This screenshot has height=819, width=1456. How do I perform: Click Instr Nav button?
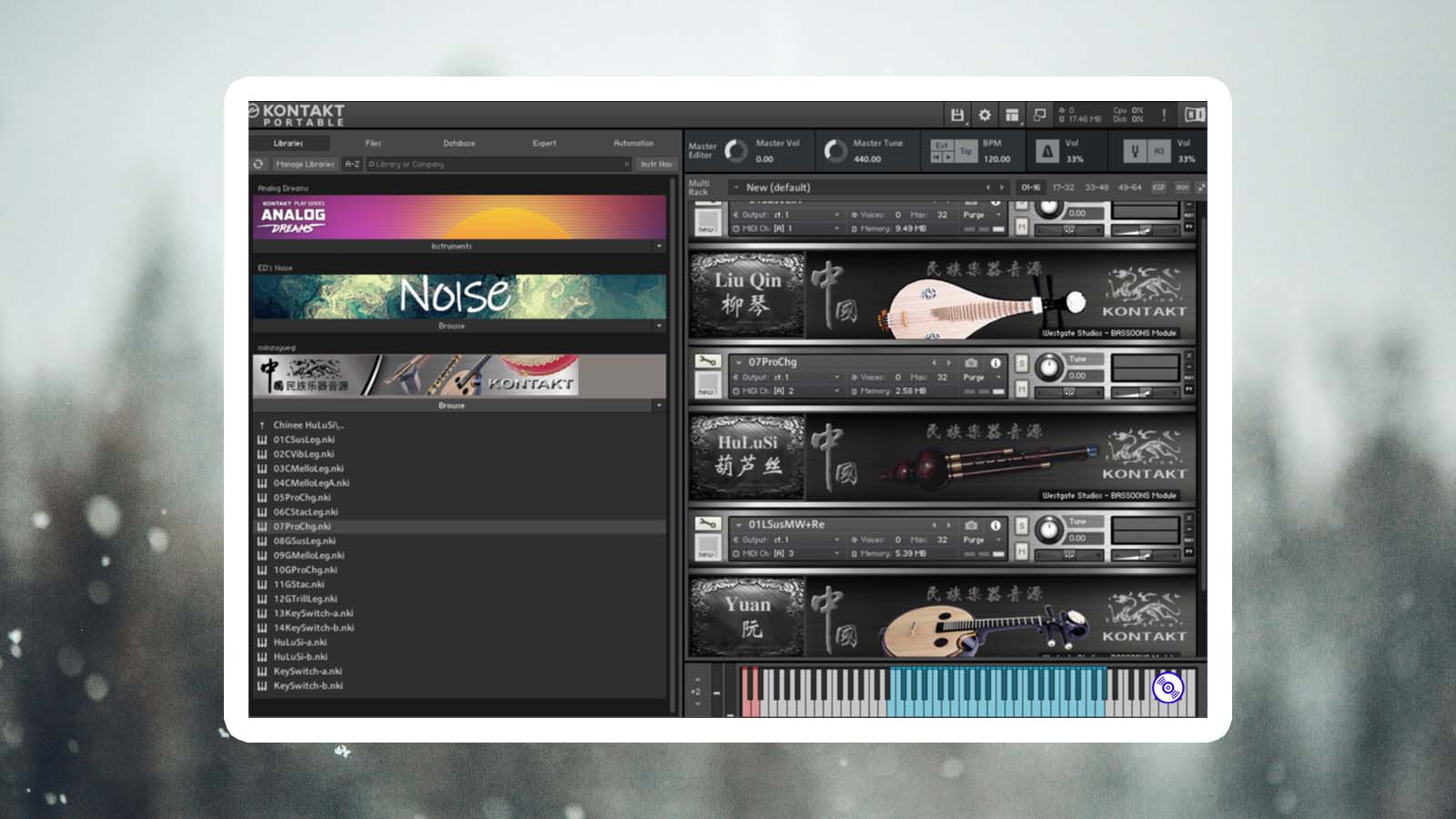click(x=656, y=164)
